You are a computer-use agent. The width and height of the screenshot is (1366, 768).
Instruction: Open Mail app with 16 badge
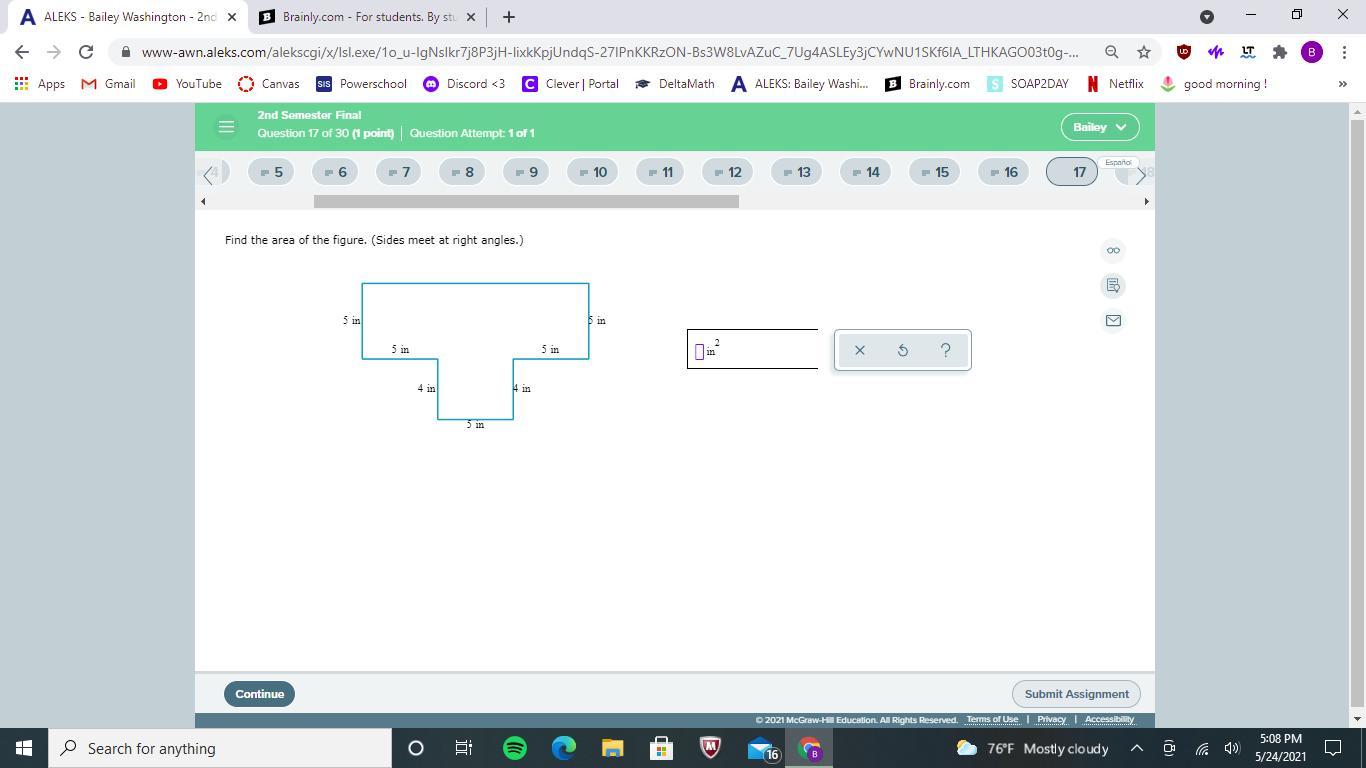762,749
